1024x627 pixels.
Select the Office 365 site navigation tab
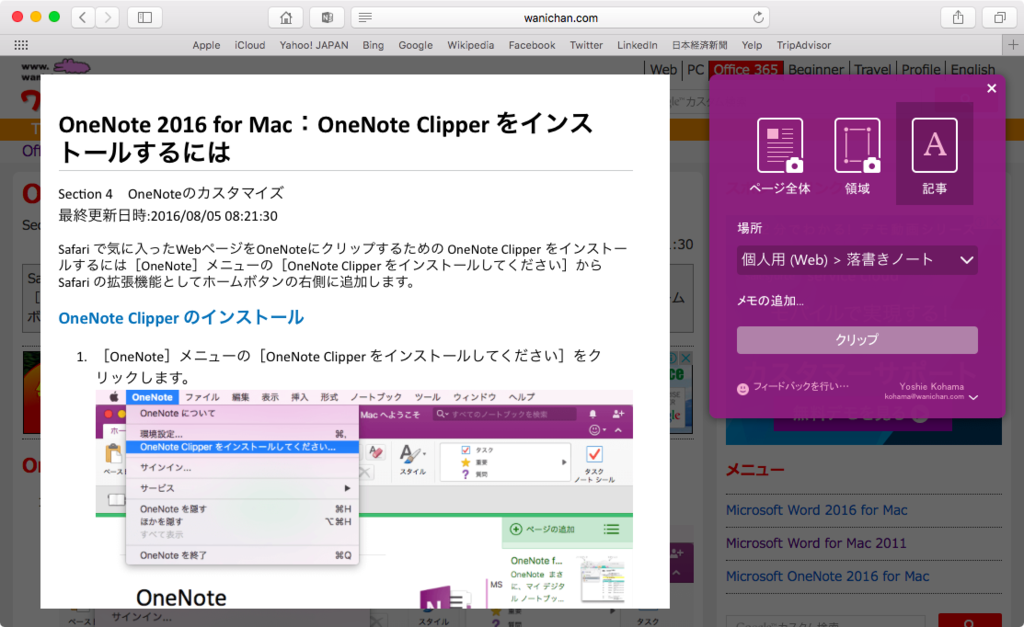pyautogui.click(x=744, y=70)
